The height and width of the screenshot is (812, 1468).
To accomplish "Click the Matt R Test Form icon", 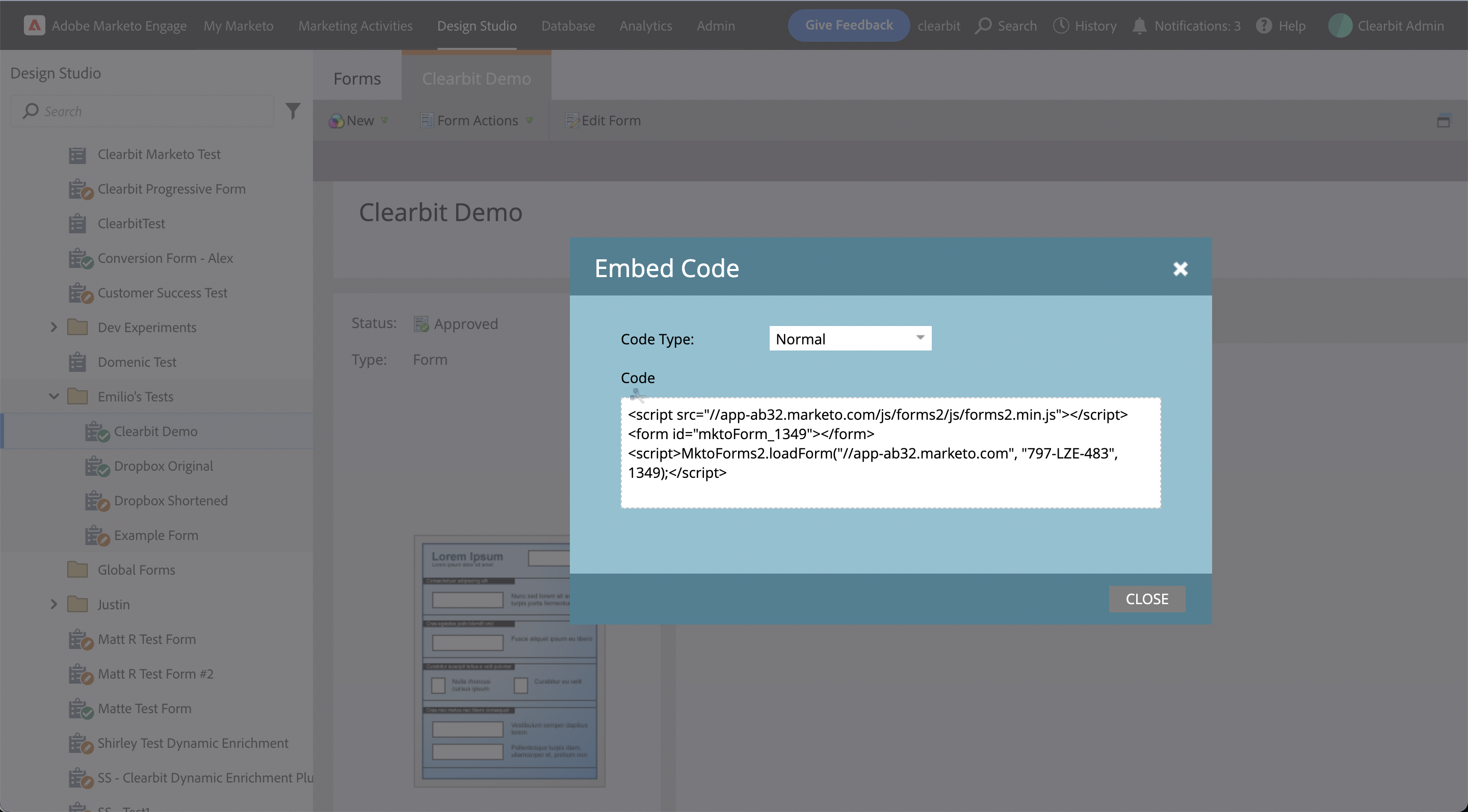I will coord(81,639).
